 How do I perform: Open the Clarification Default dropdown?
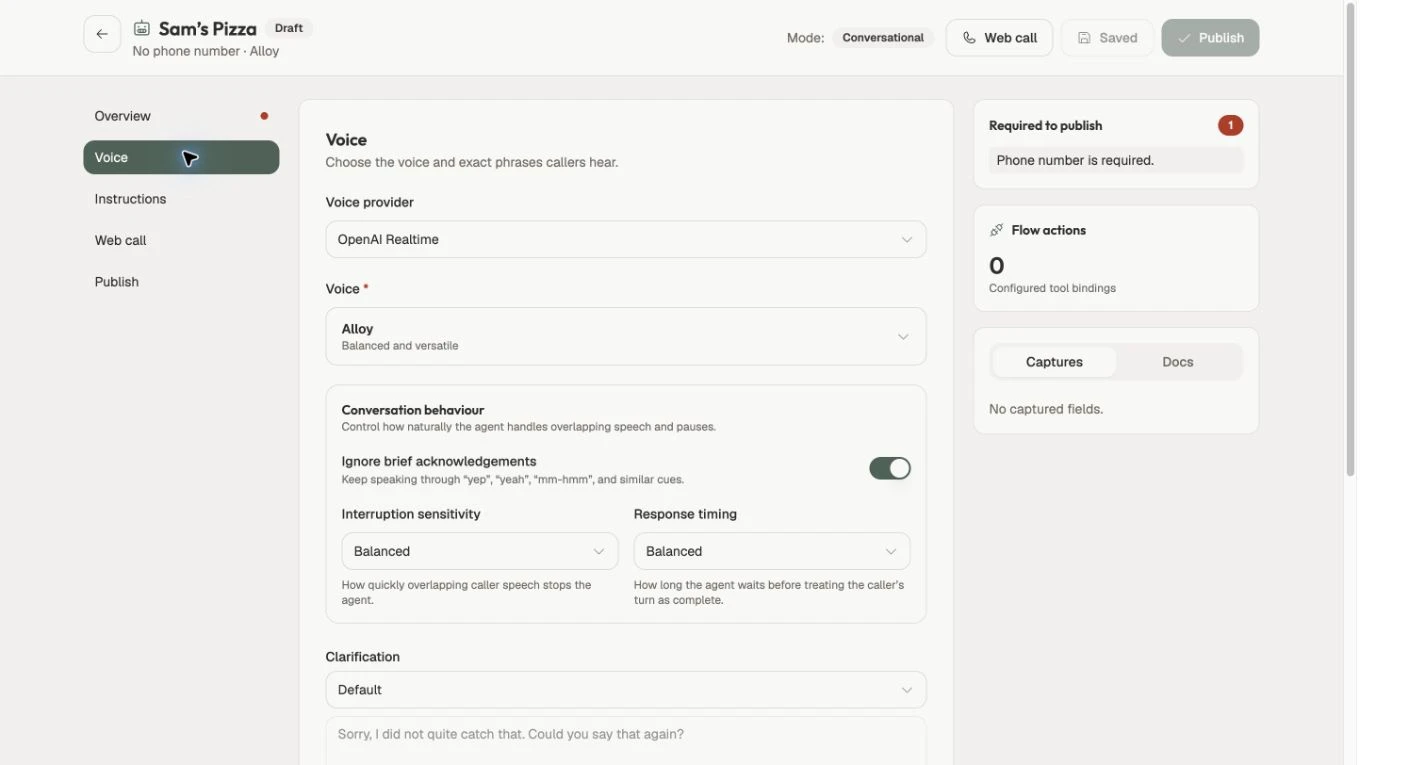click(x=626, y=690)
